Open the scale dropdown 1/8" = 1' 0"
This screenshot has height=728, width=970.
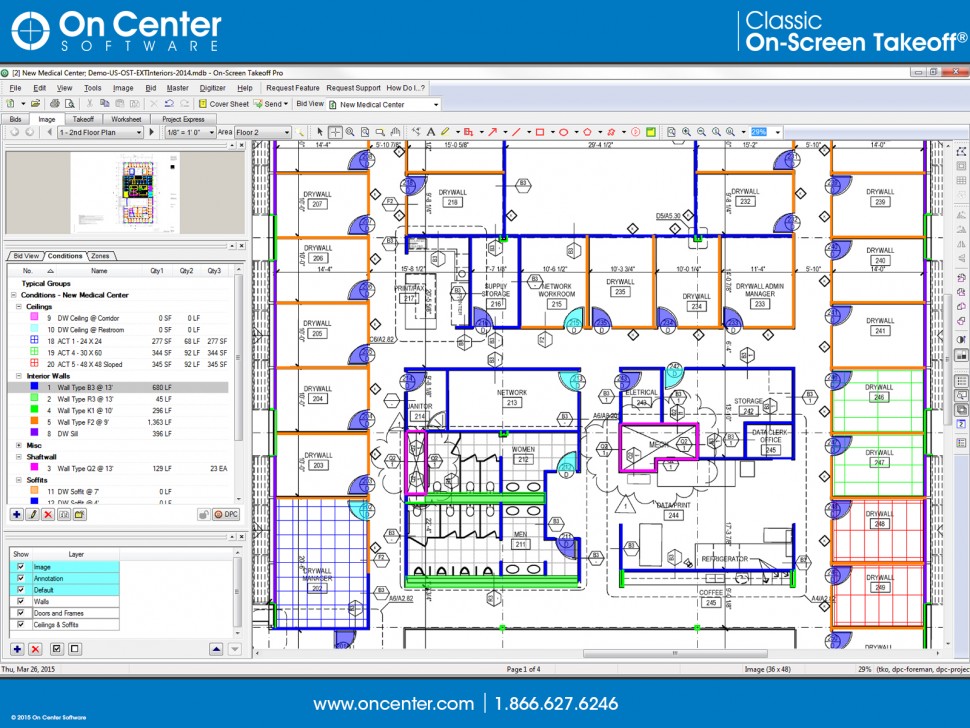coord(190,132)
